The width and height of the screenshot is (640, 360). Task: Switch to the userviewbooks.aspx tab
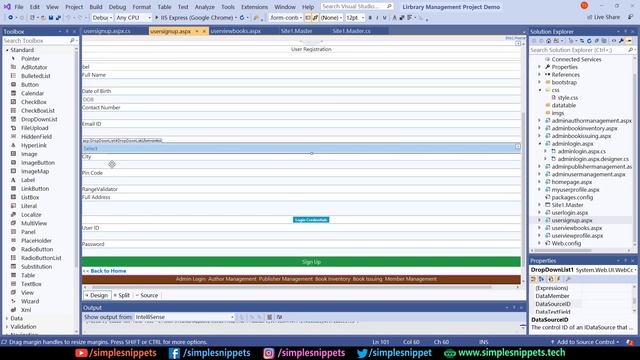click(x=236, y=31)
